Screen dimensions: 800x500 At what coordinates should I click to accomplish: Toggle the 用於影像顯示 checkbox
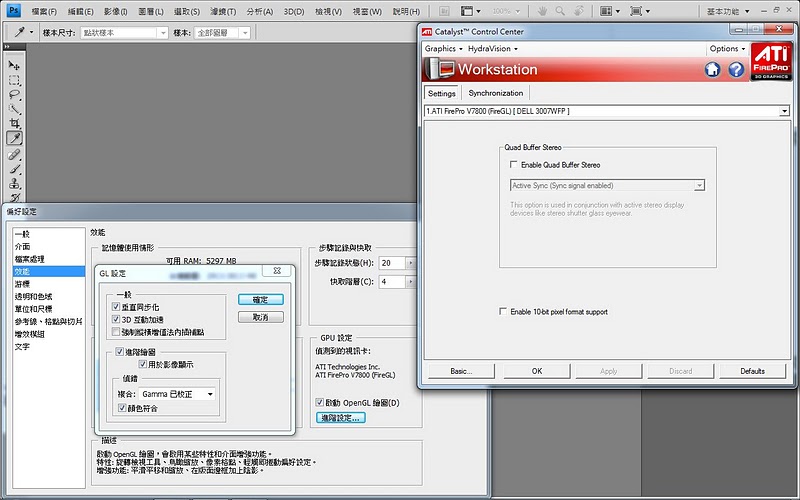pyautogui.click(x=143, y=364)
